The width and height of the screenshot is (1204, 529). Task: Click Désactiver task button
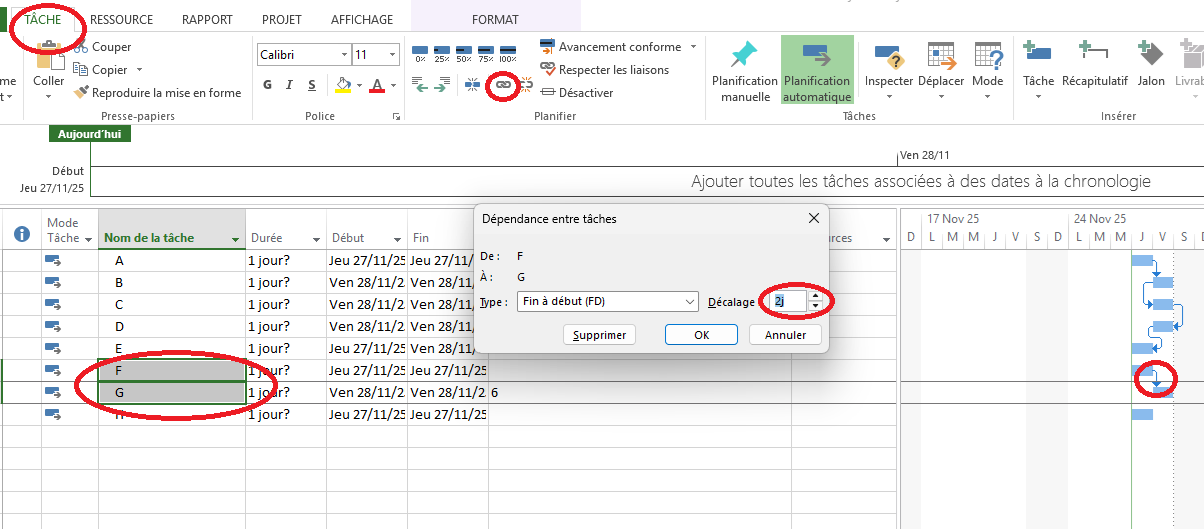point(577,93)
